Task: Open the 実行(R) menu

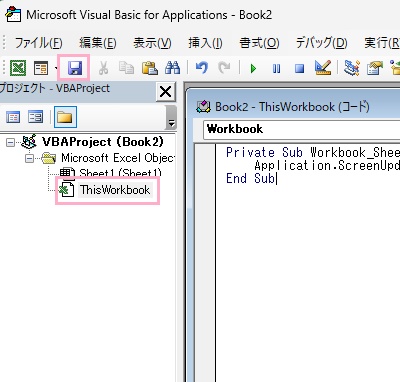Action: pos(382,43)
